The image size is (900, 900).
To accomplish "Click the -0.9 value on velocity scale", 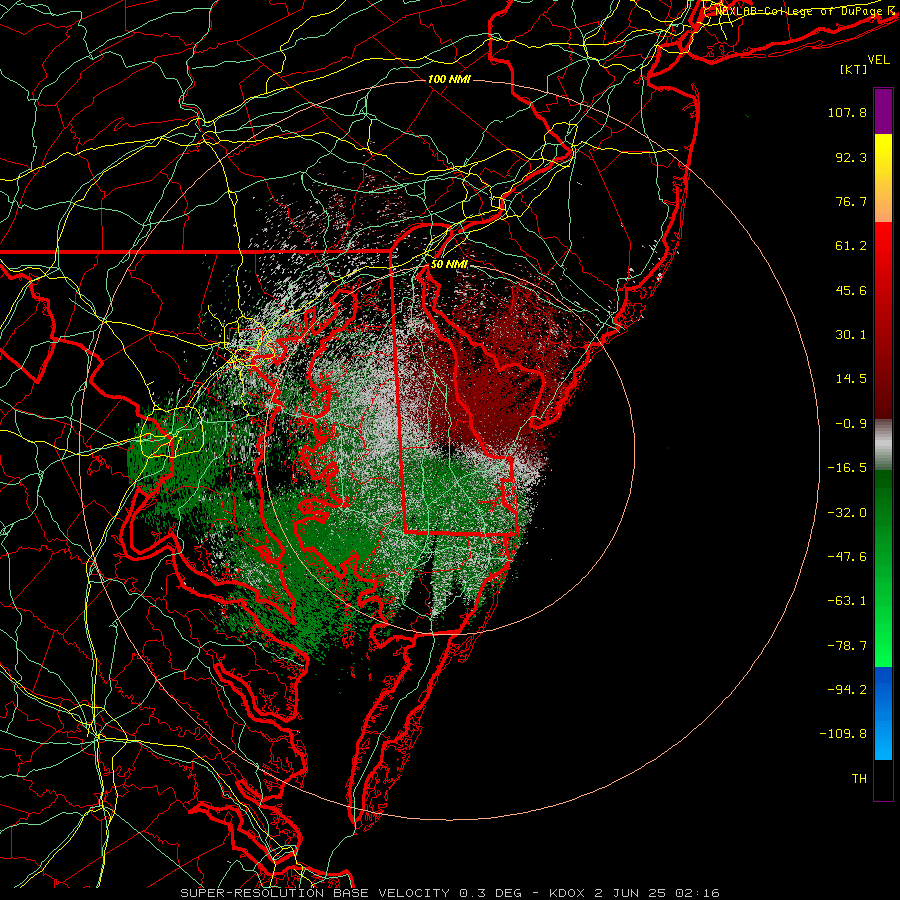I will pyautogui.click(x=851, y=424).
